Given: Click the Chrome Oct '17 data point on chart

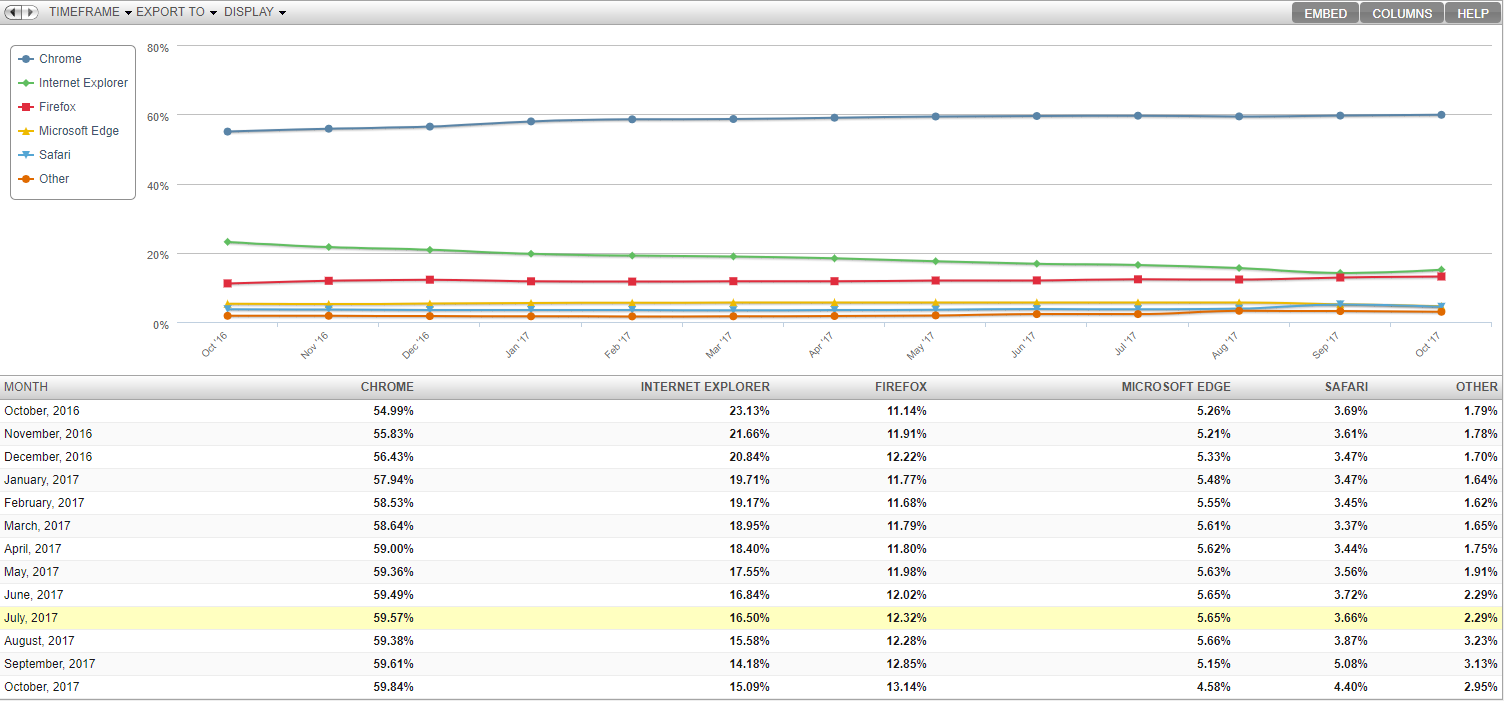Looking at the screenshot, I should (x=1440, y=115).
